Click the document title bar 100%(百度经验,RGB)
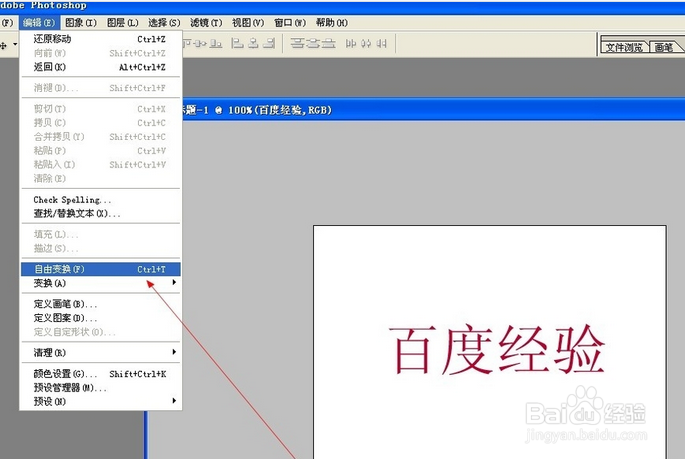 432,110
